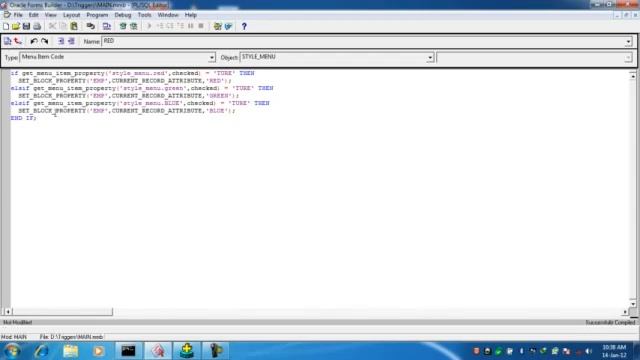The image size is (640, 360).
Task: Open the Edit menu
Action: [x=33, y=15]
